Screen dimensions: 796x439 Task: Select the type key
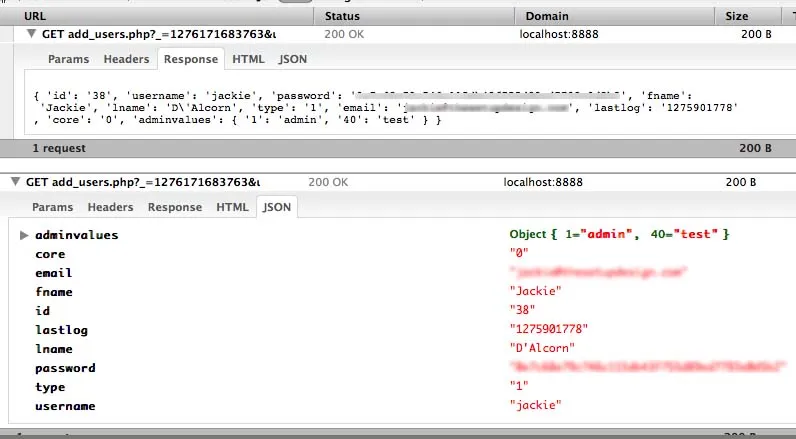point(50,387)
